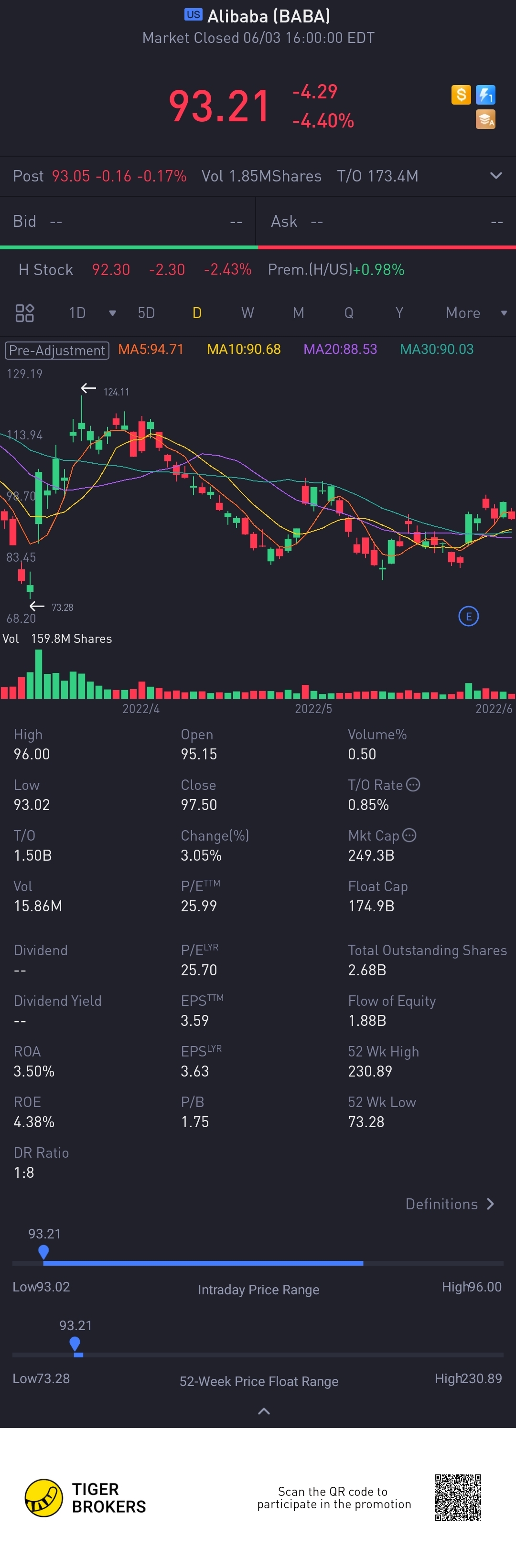Image resolution: width=516 pixels, height=1568 pixels.
Task: Tap the H Stock quote row
Action: (258, 270)
